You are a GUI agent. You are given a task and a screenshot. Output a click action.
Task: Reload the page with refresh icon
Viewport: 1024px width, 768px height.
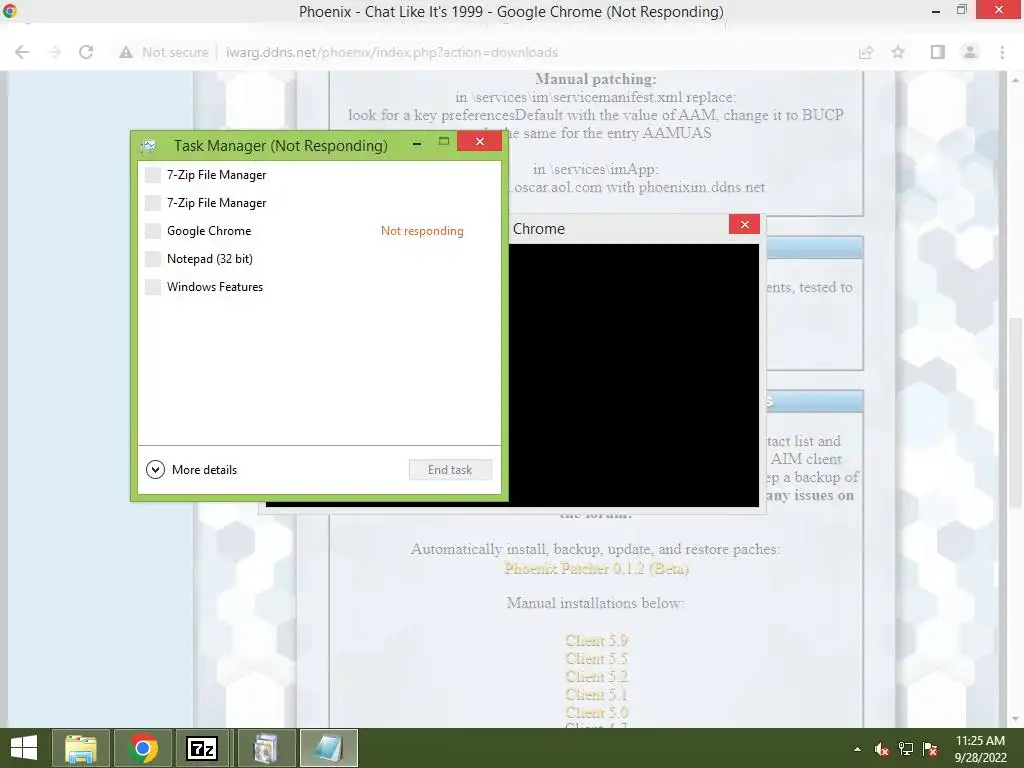pos(86,52)
